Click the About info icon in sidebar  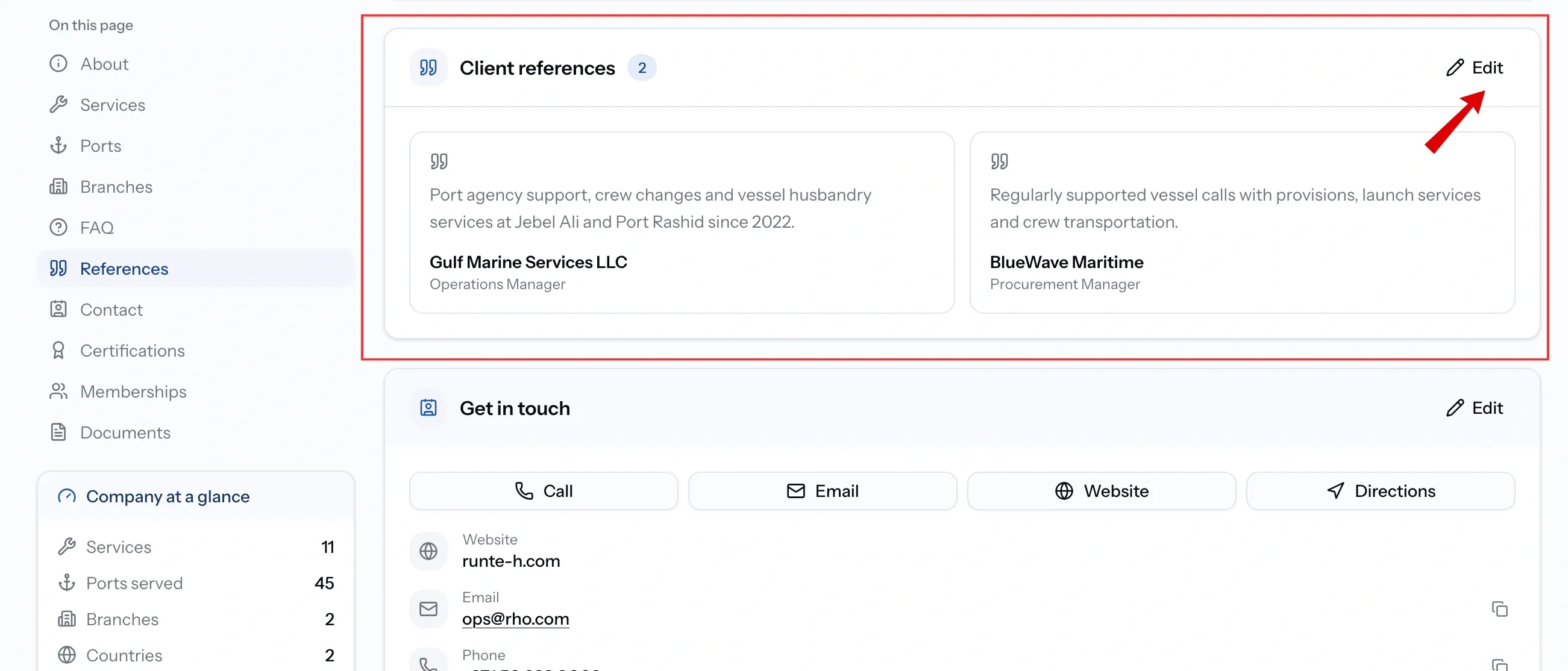[58, 63]
